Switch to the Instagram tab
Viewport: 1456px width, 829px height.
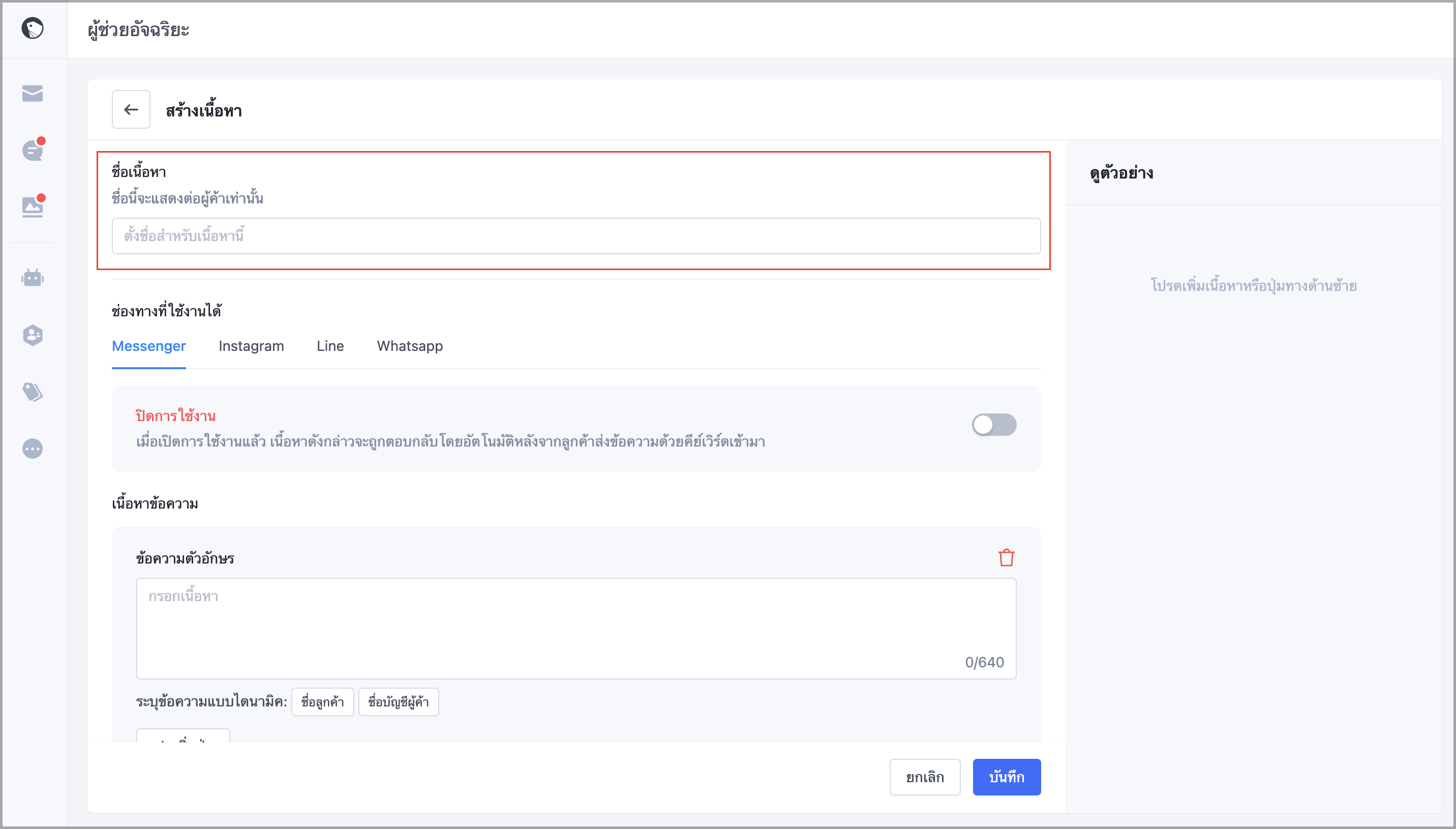pyautogui.click(x=251, y=346)
